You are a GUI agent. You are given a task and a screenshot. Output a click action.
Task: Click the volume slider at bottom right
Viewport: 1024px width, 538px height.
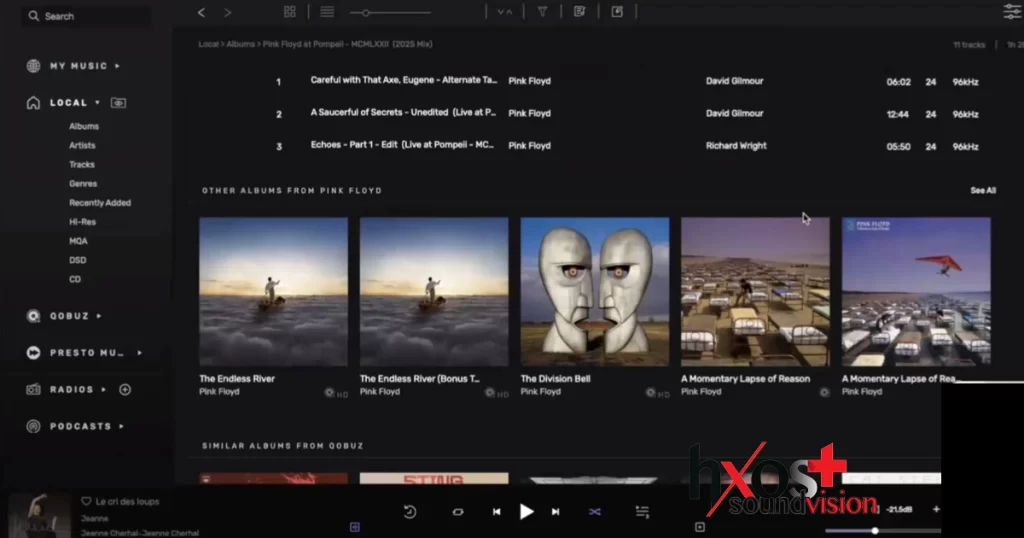coord(883,531)
